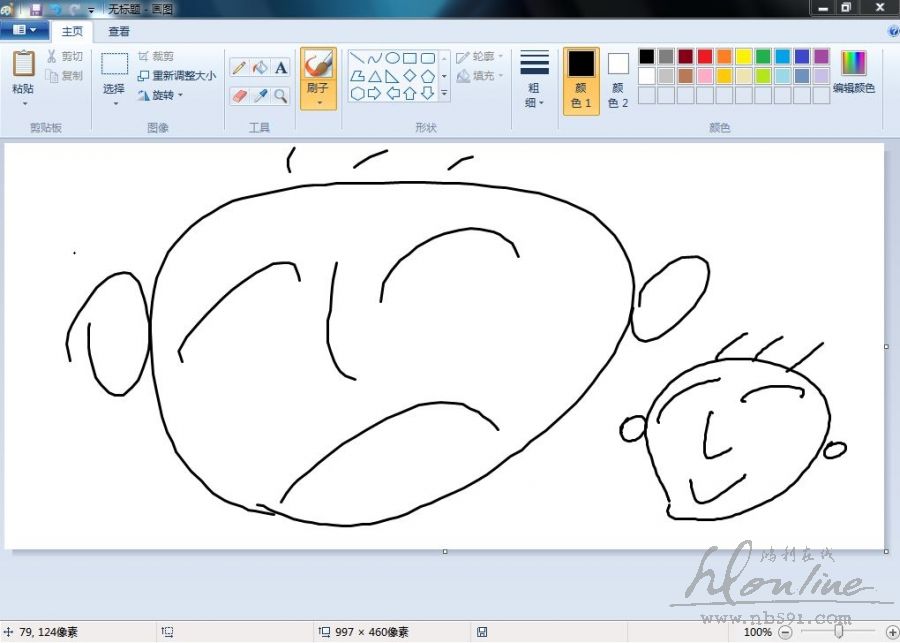This screenshot has height=643, width=900.
Task: Activate Color 2 (颜色 2) selector
Action: 618,80
